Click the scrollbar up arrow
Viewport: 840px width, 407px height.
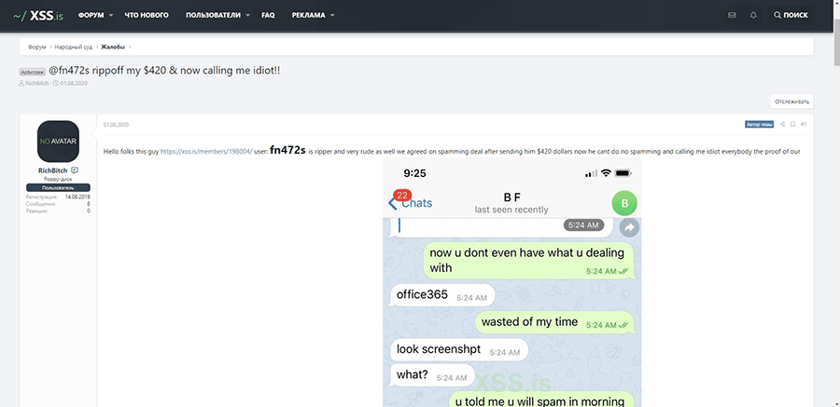point(836,4)
